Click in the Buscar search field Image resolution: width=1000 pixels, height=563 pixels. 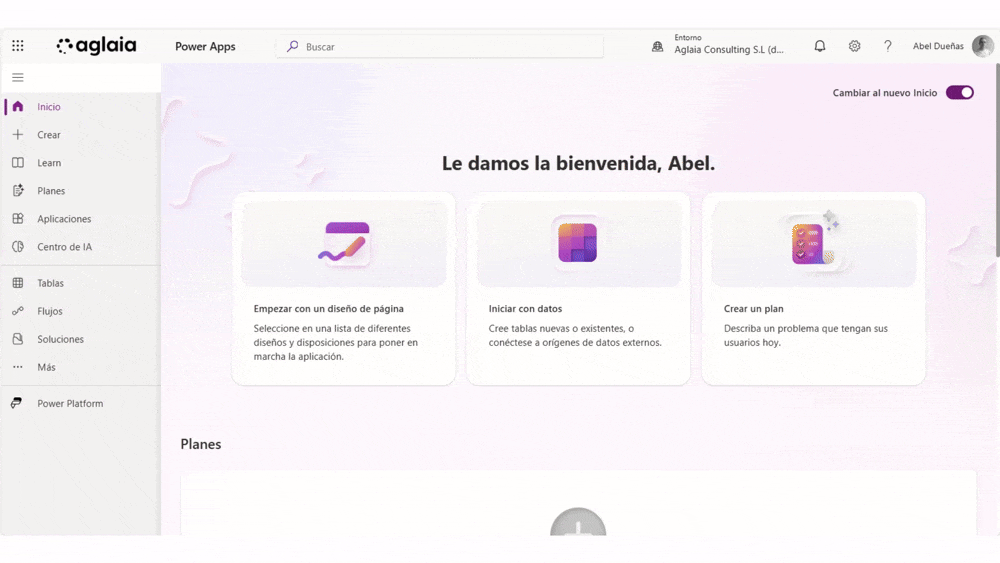(x=440, y=47)
